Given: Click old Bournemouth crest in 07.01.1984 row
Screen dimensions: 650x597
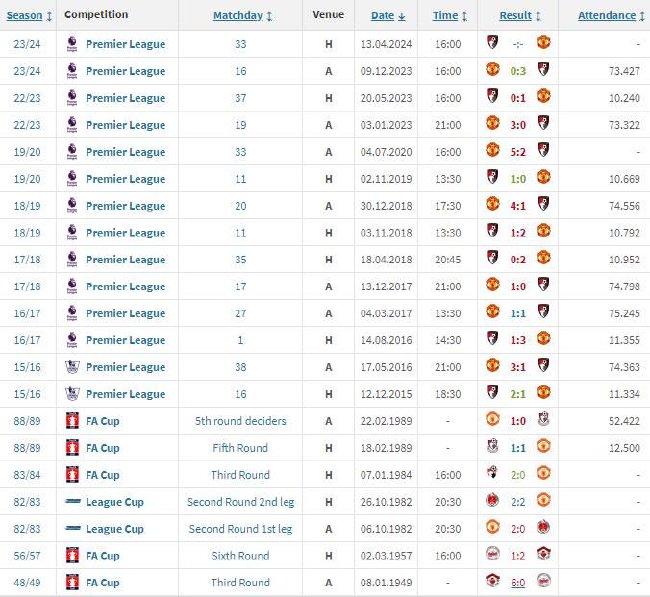Looking at the screenshot, I should tap(492, 473).
